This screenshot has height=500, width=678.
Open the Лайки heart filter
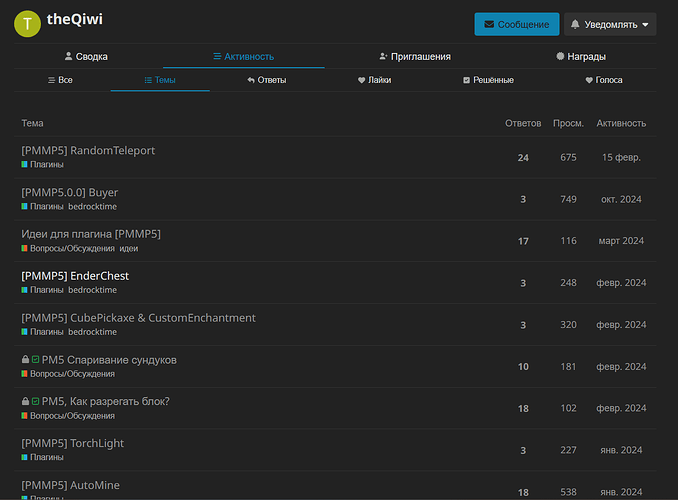coord(374,80)
